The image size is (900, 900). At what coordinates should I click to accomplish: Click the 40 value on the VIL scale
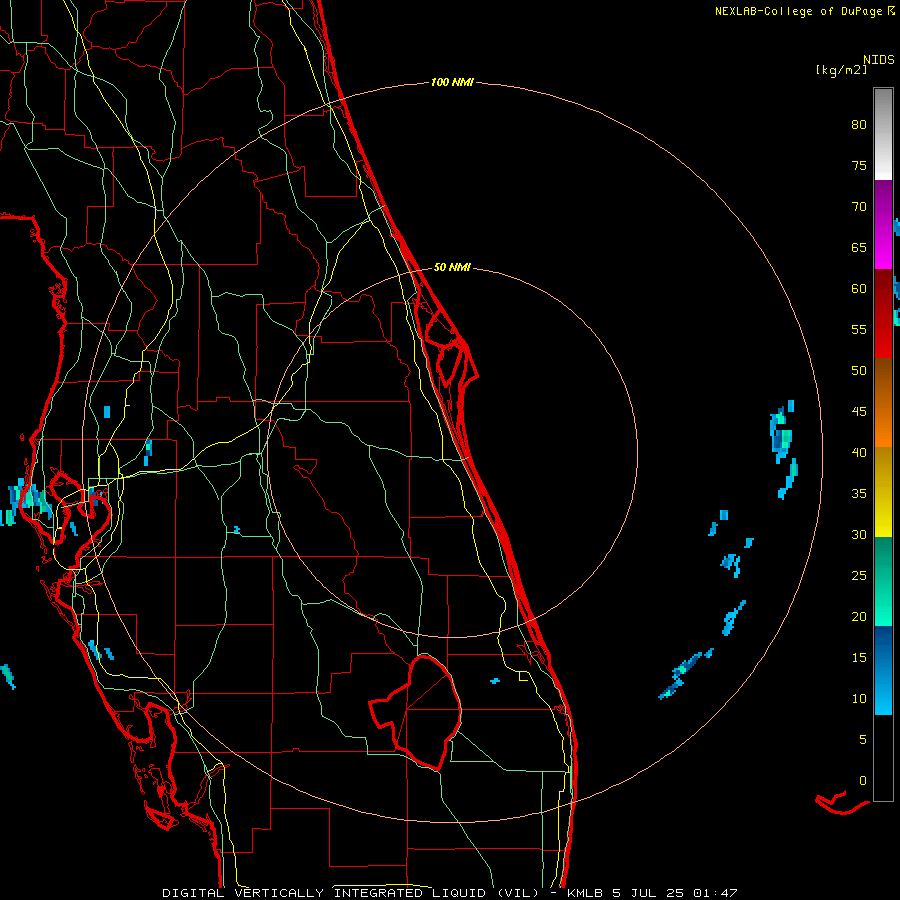(x=859, y=452)
